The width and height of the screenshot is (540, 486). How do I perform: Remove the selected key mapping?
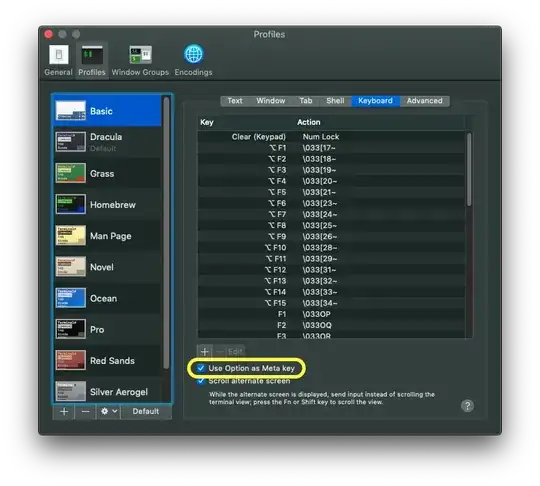click(220, 352)
